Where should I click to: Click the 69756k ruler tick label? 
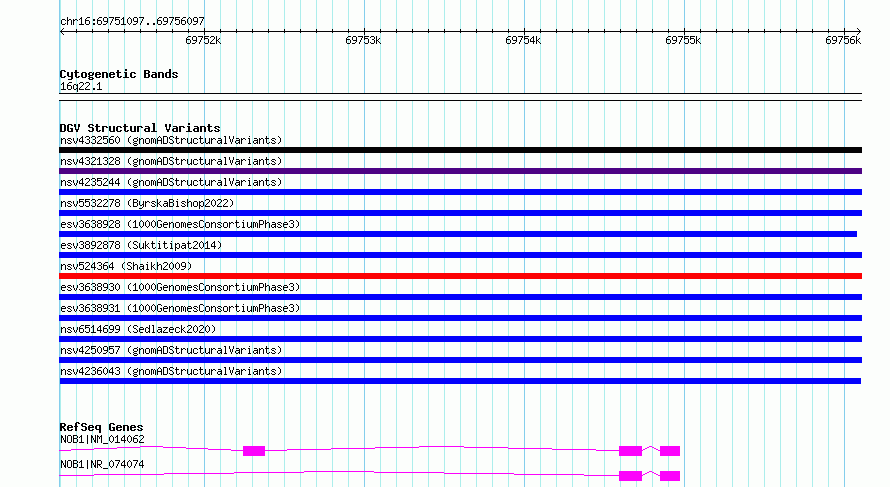point(843,41)
